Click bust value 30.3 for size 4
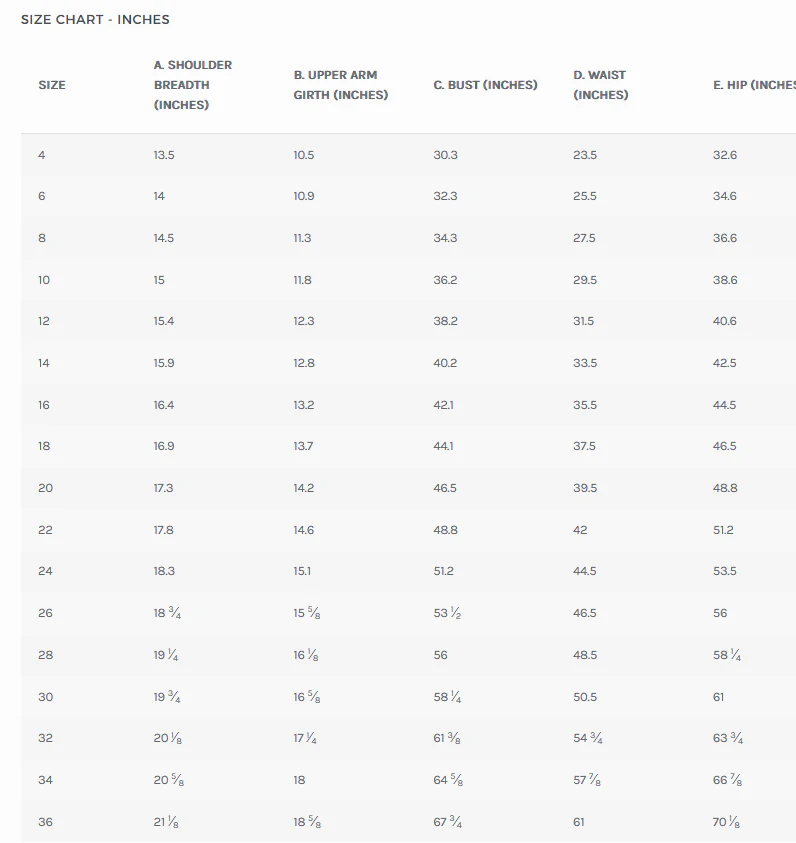The width and height of the screenshot is (796, 843). click(445, 155)
